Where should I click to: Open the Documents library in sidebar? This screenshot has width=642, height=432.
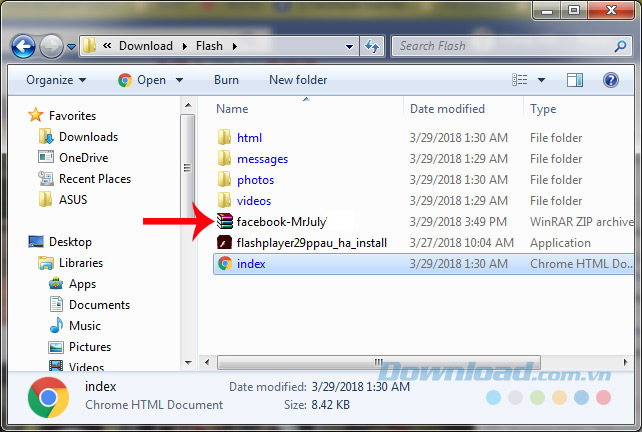click(x=99, y=305)
